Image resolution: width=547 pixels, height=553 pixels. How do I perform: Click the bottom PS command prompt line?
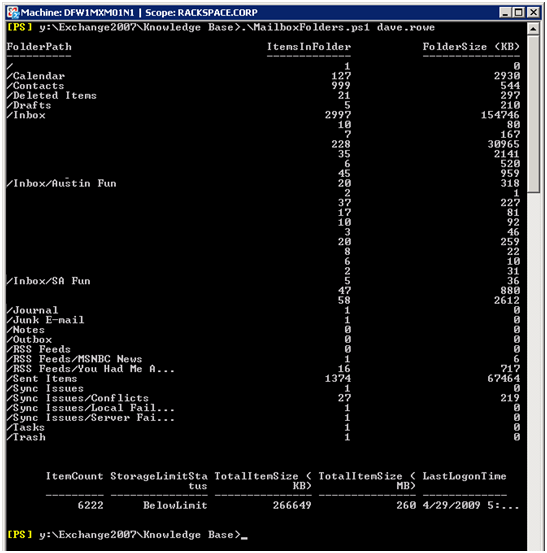(127, 535)
